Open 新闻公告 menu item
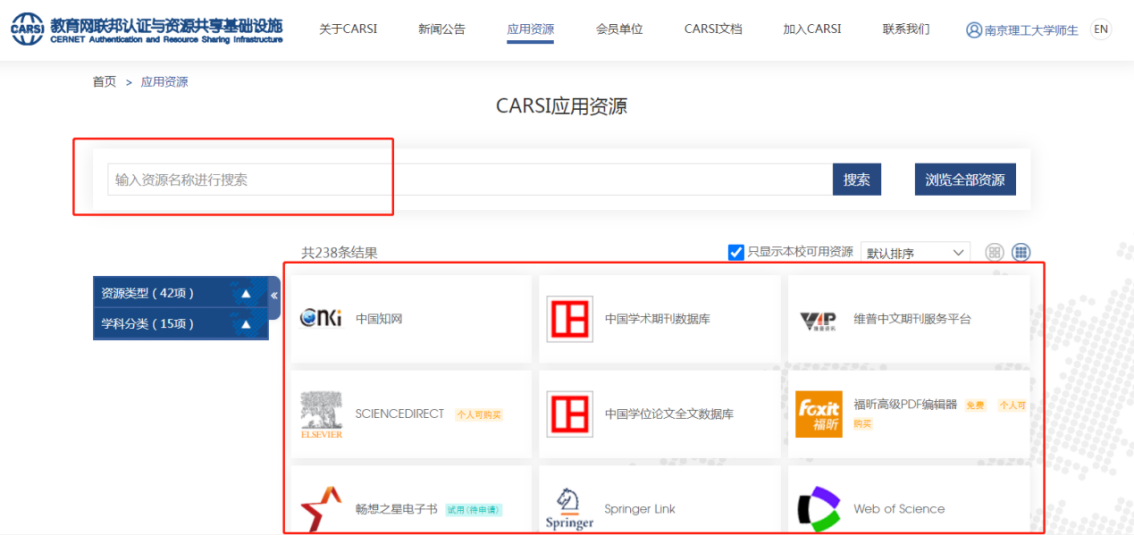Screen dimensions: 1134x535 [442, 30]
